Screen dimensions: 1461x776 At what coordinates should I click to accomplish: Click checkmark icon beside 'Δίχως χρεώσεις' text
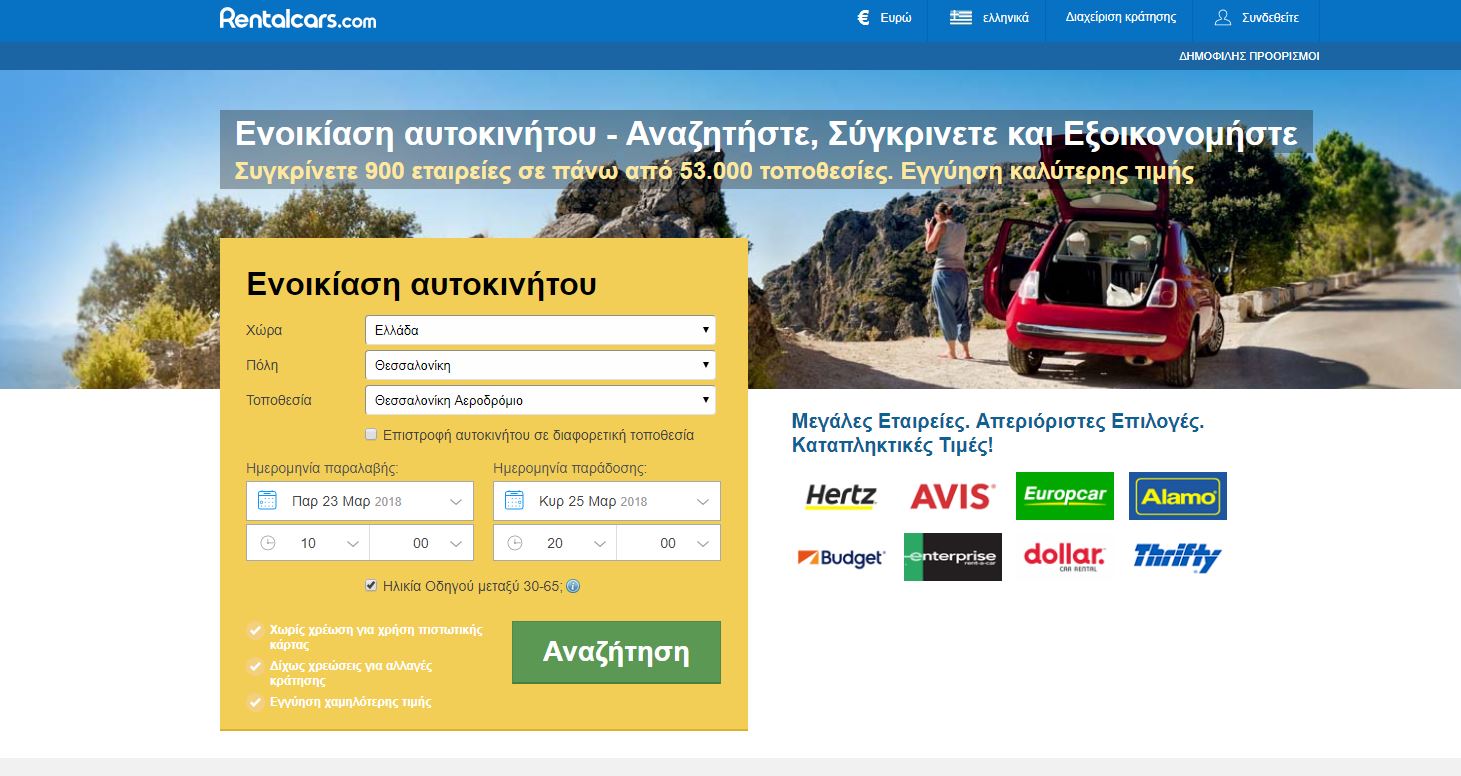[255, 666]
